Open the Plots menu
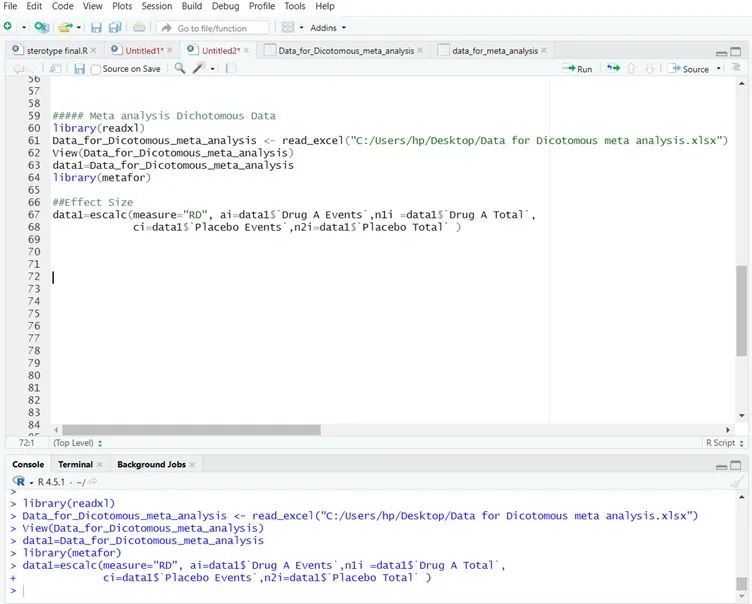The height and width of the screenshot is (604, 752). tap(122, 6)
